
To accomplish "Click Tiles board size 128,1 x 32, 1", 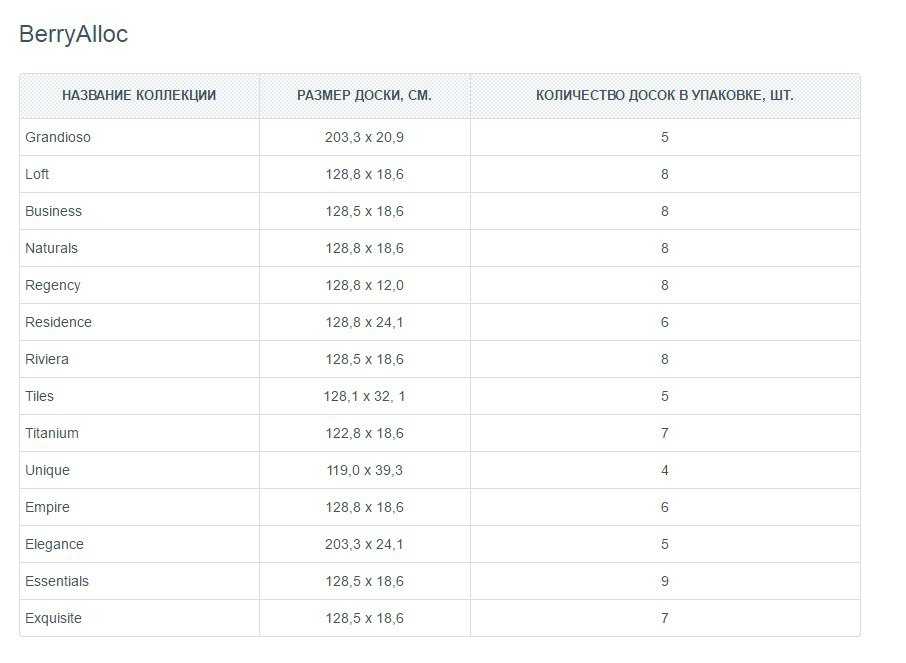I will (x=365, y=396).
